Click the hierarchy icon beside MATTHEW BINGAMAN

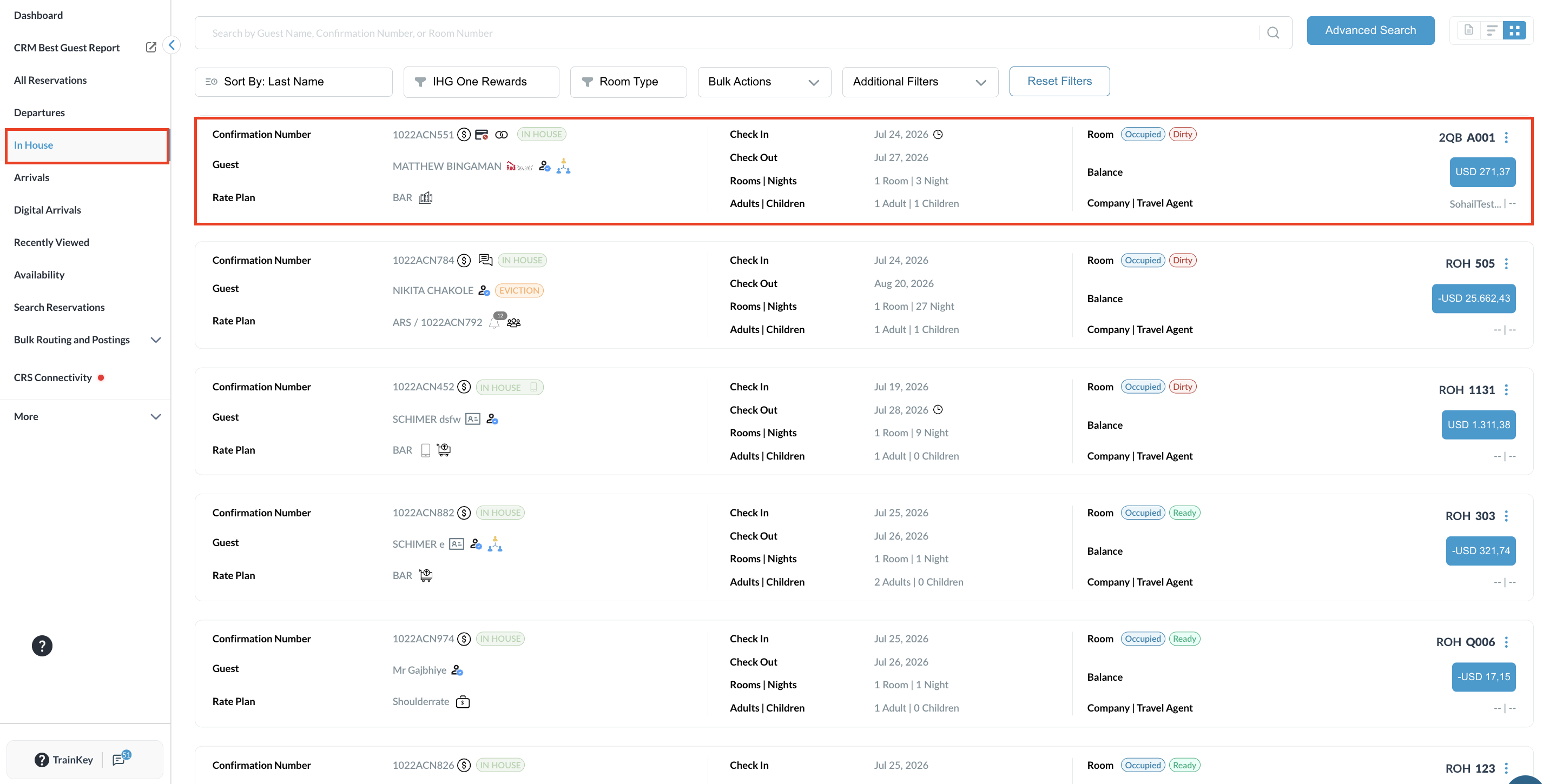(564, 166)
